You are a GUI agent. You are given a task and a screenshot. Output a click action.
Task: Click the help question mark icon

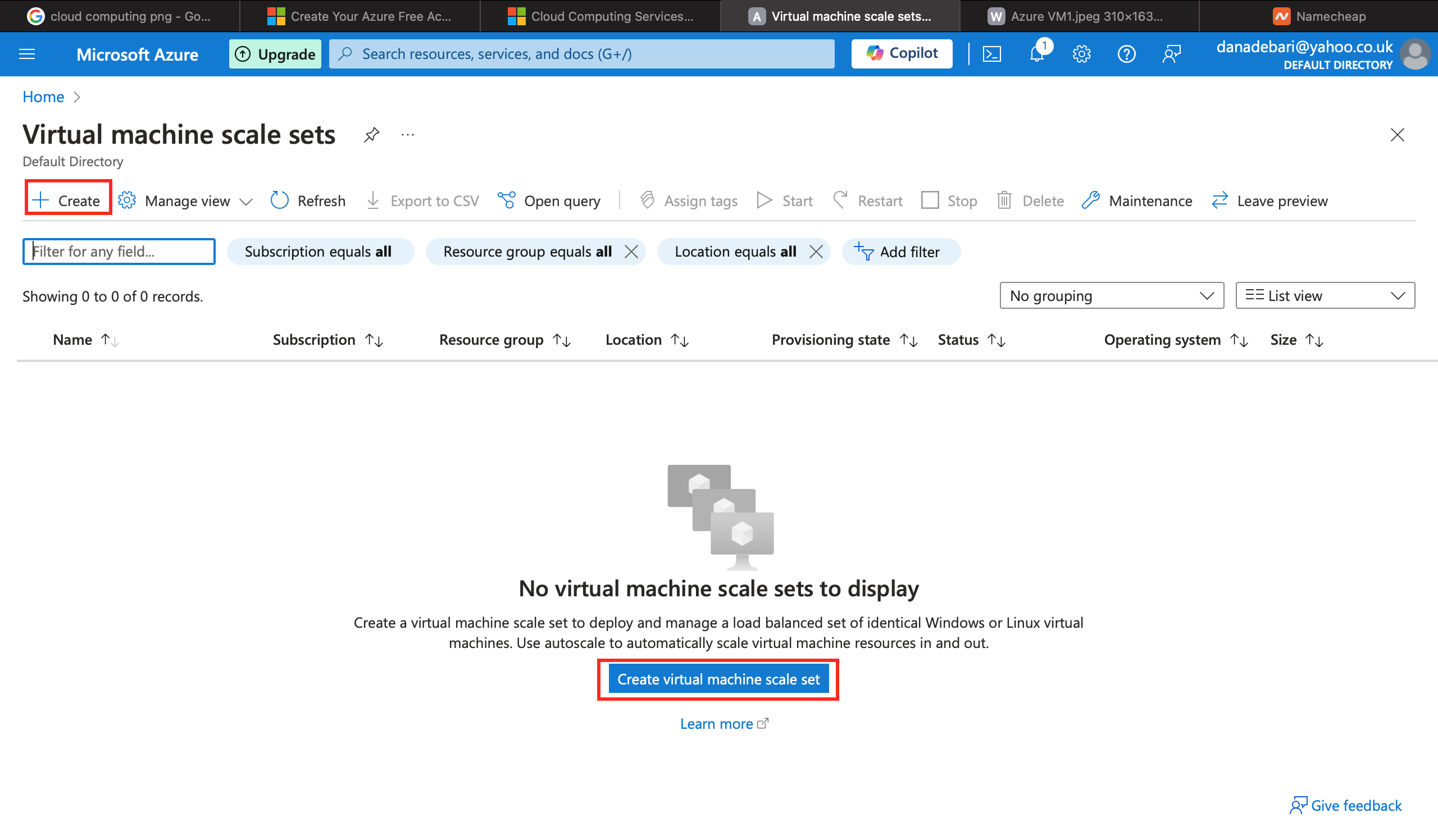pyautogui.click(x=1126, y=54)
